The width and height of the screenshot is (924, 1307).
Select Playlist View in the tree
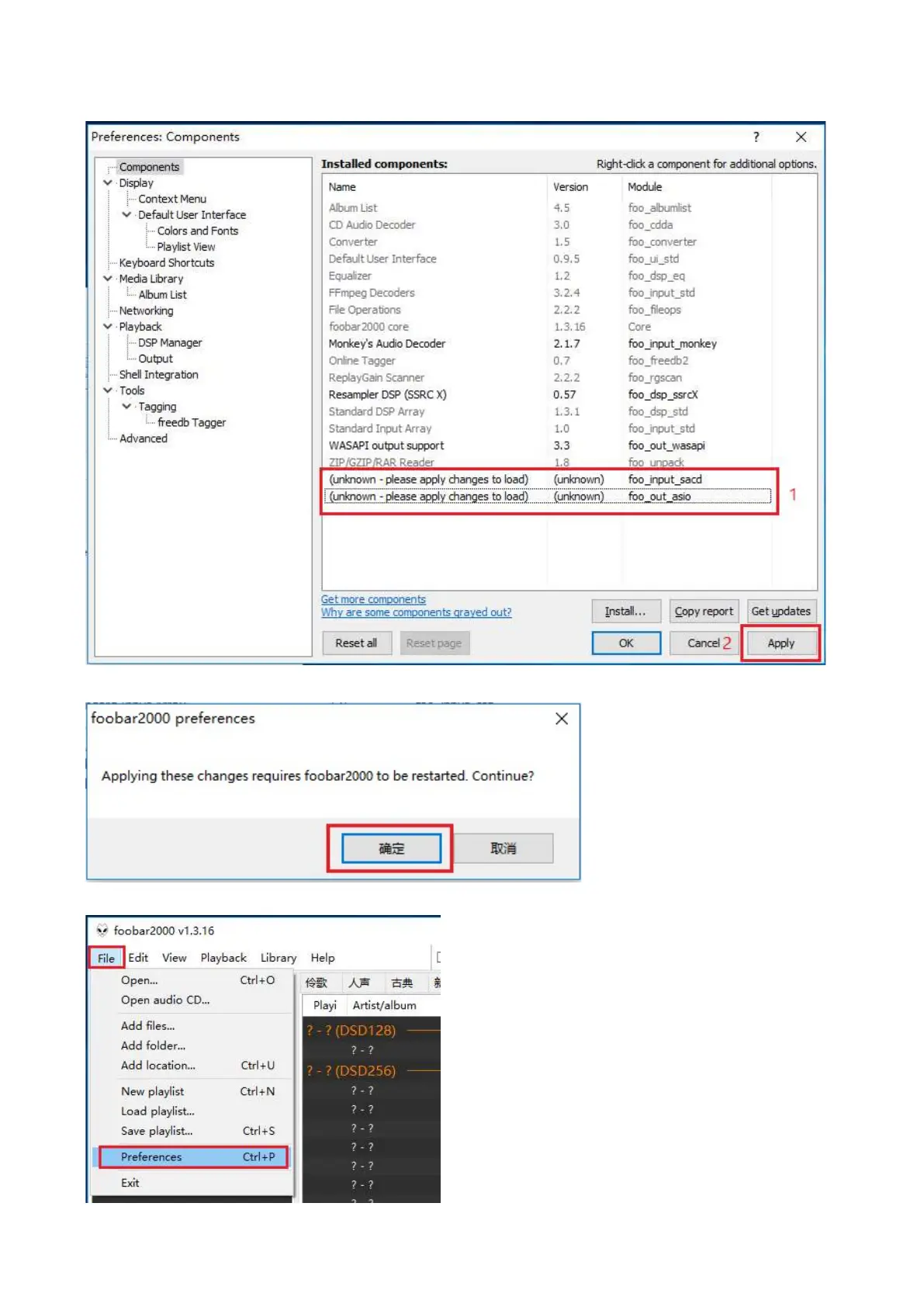(186, 247)
